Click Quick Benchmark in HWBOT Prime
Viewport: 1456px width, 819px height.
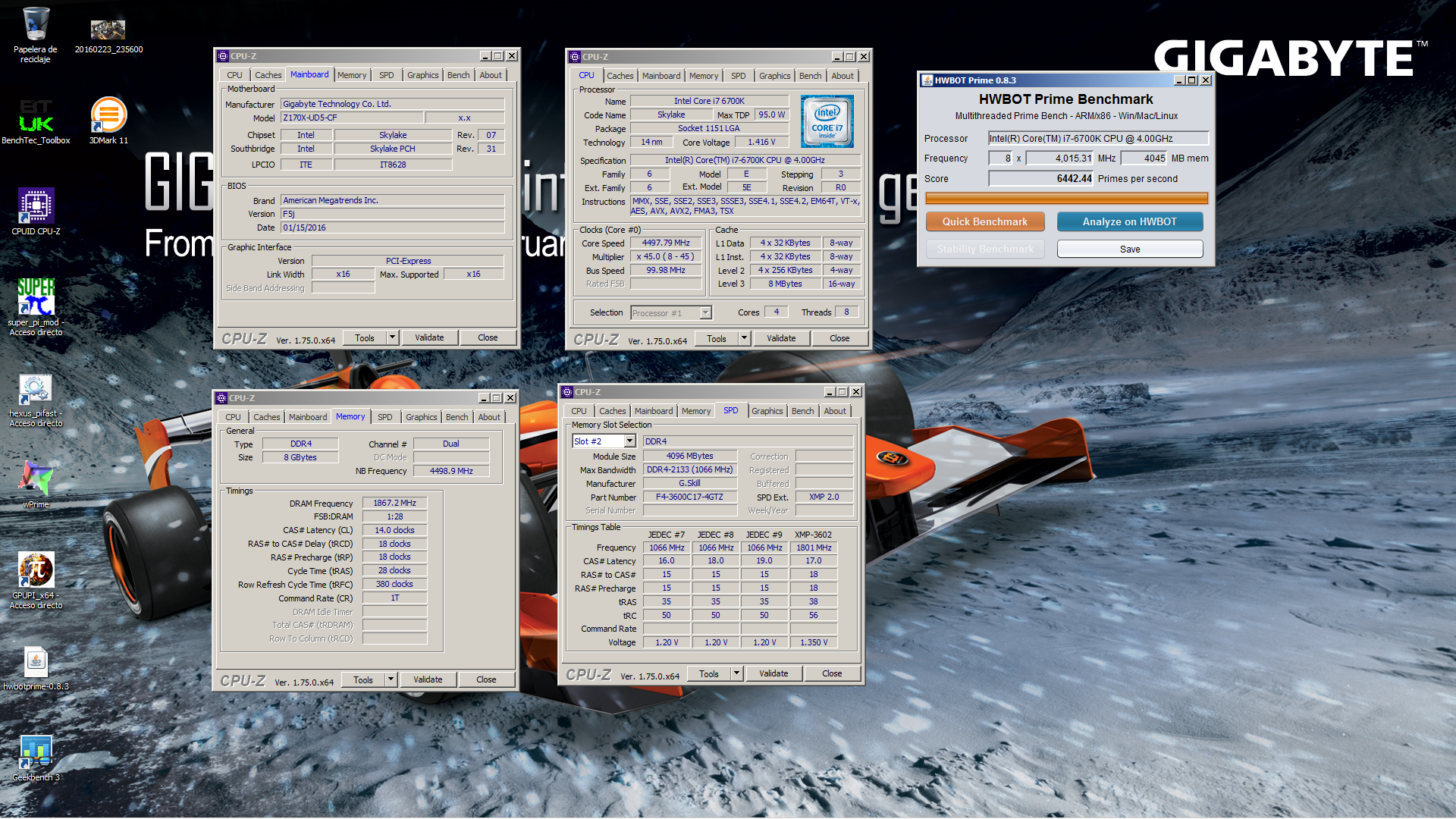(985, 221)
